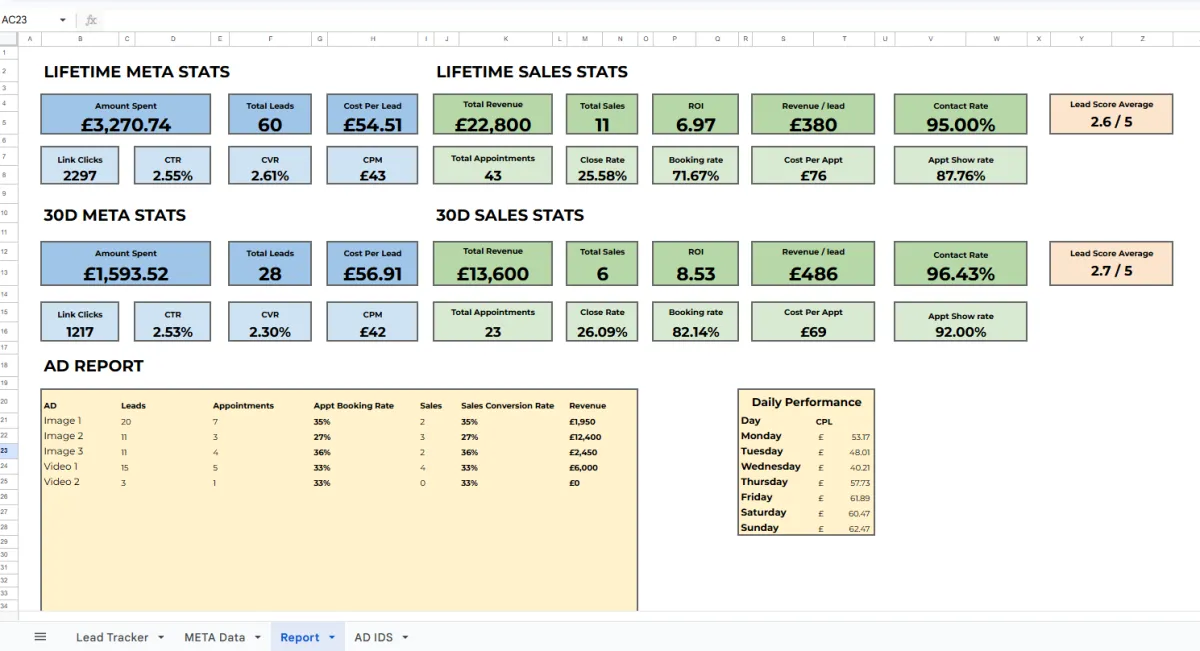Expand the name box dropdown arrow
The height and width of the screenshot is (651, 1200).
click(63, 20)
